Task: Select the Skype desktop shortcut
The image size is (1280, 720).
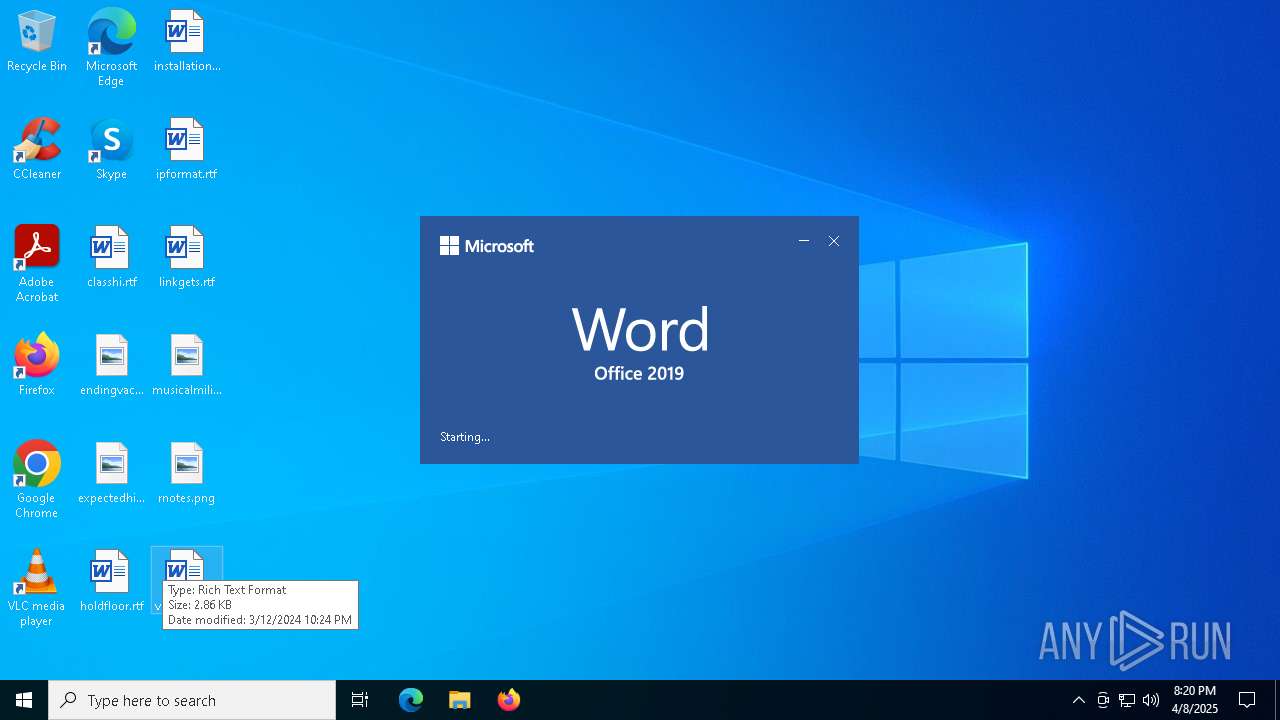Action: click(x=111, y=150)
